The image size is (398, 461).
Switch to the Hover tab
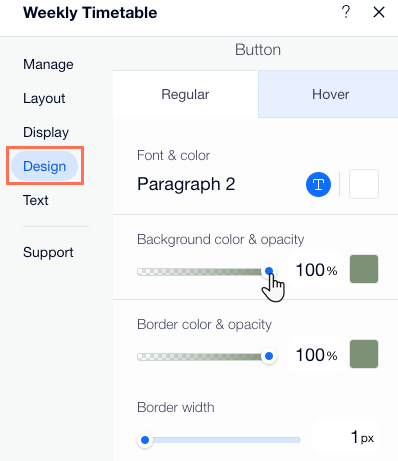[x=328, y=94]
